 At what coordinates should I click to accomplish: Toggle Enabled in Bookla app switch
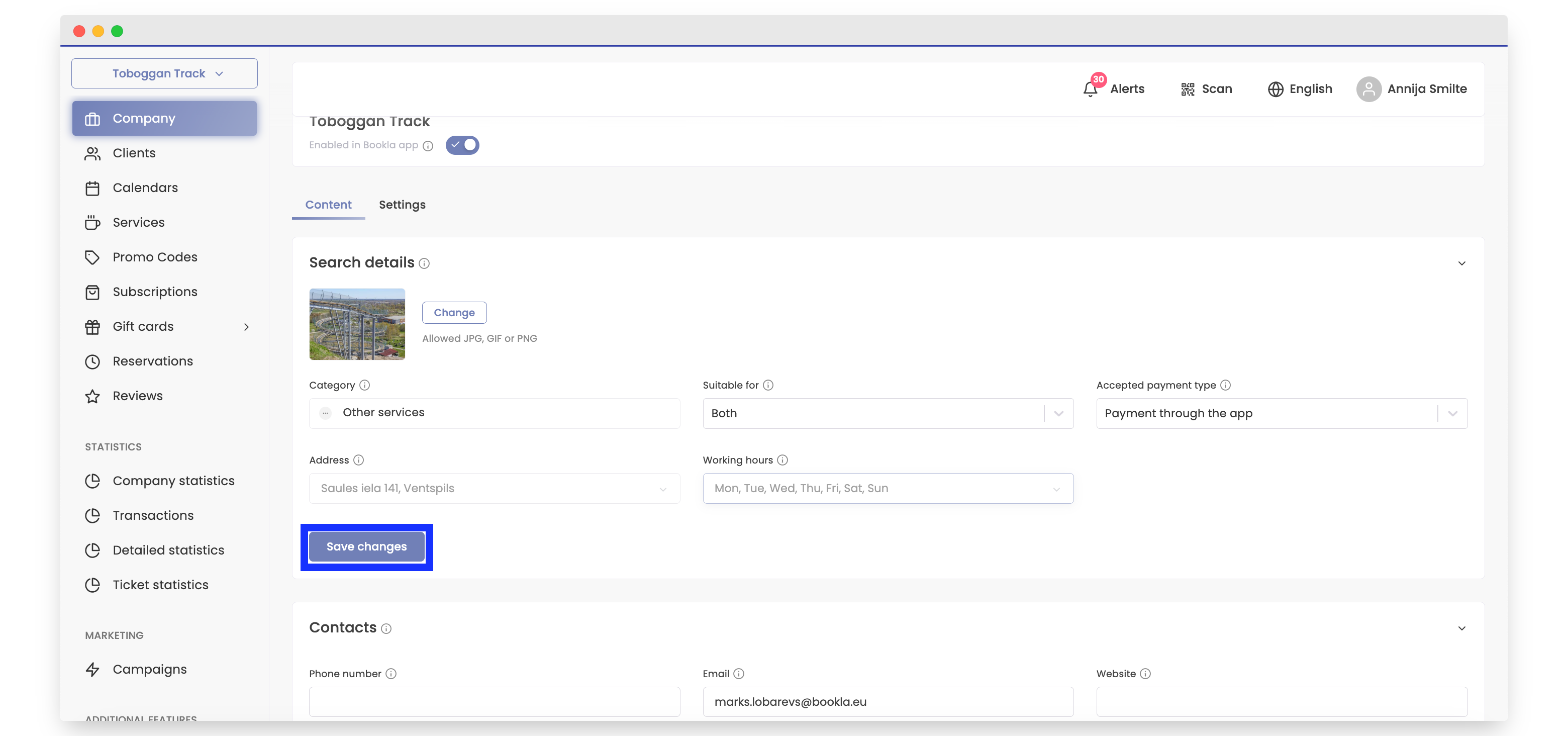pos(462,145)
